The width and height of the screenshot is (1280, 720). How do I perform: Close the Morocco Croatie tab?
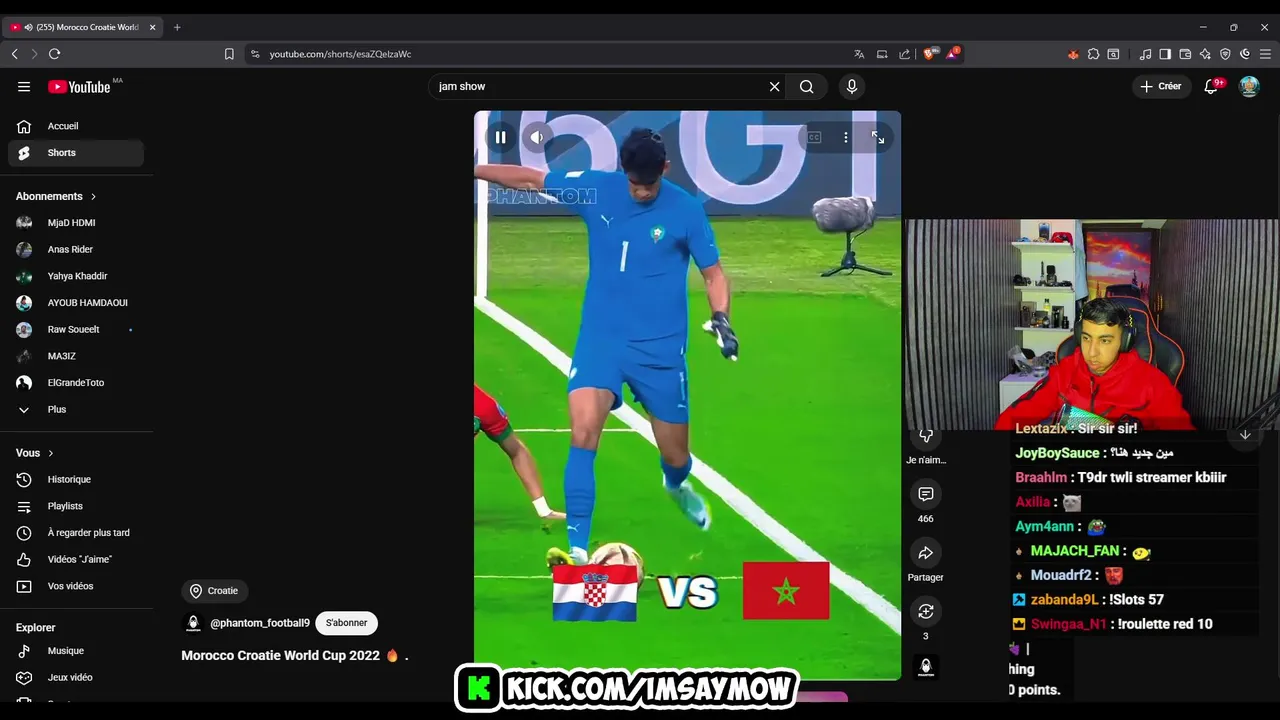click(153, 27)
